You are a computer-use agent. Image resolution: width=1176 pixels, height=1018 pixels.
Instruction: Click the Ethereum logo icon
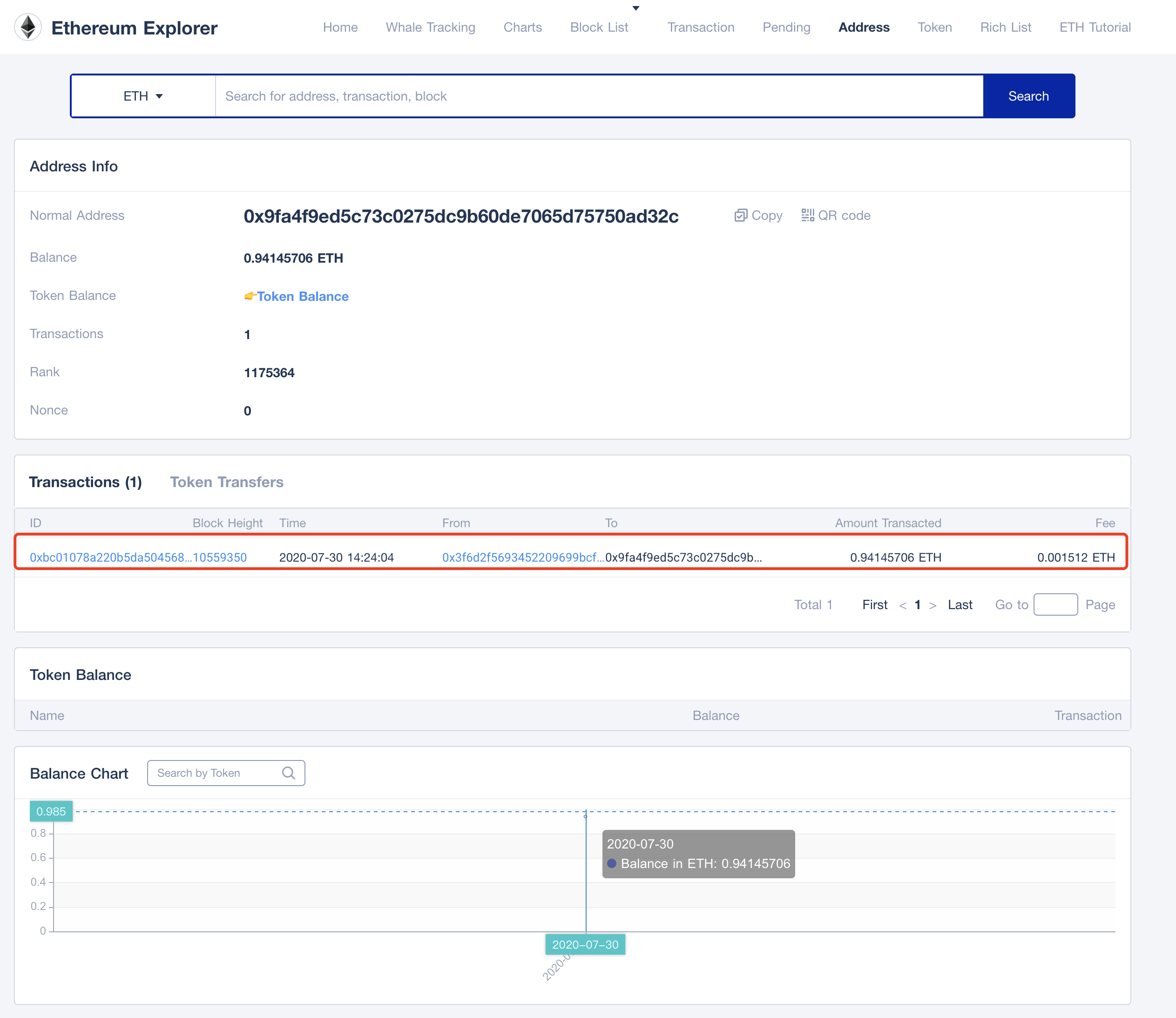click(x=28, y=27)
